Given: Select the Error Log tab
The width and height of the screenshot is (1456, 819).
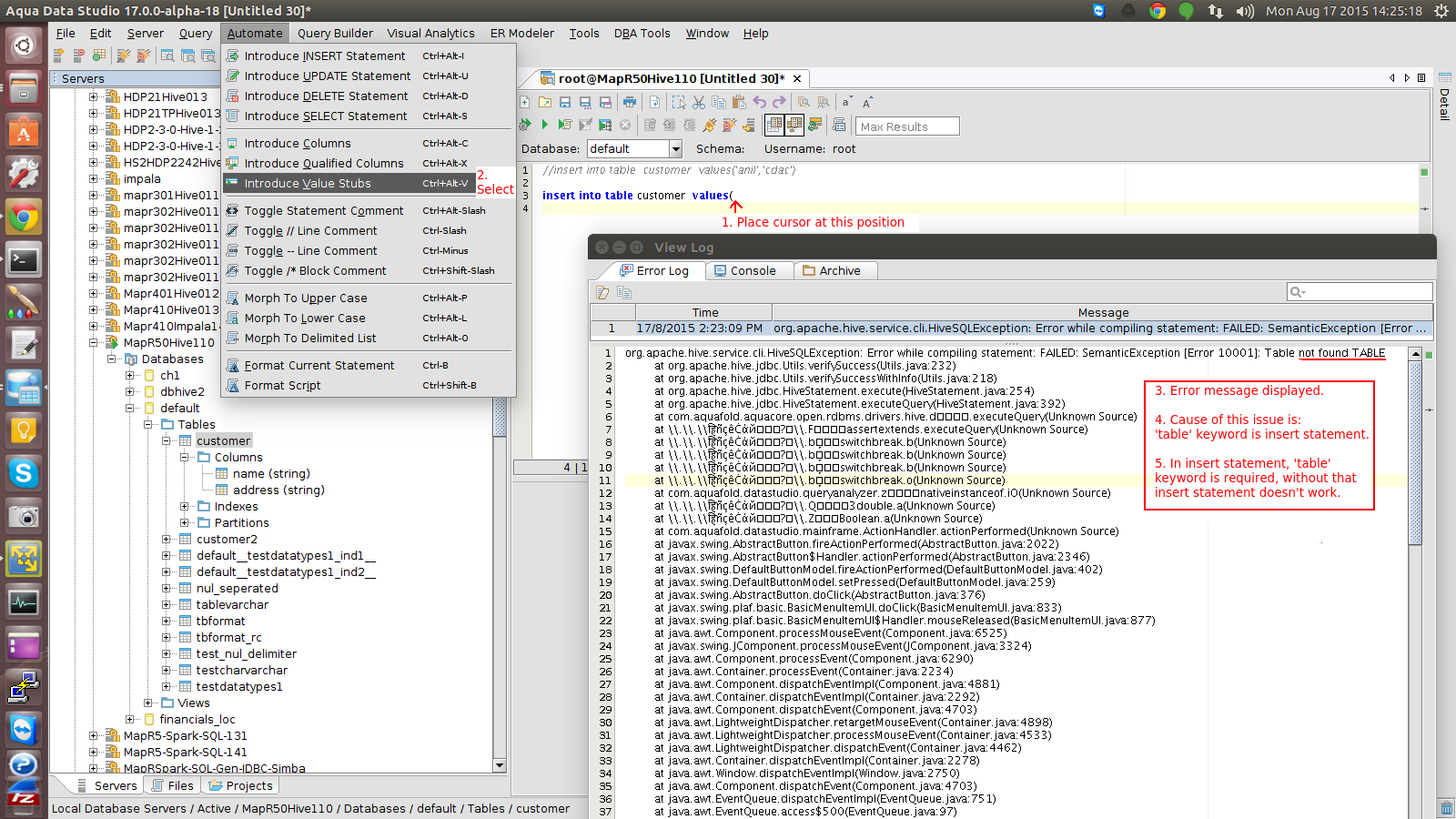Looking at the screenshot, I should coord(654,270).
